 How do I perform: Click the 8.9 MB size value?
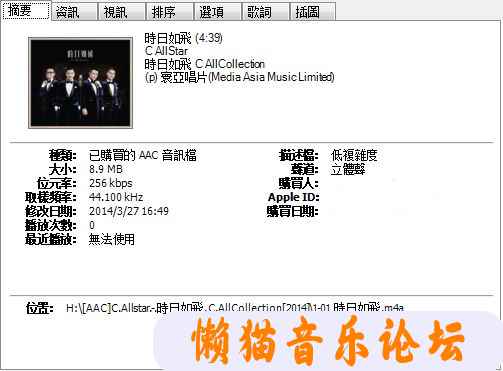106,169
